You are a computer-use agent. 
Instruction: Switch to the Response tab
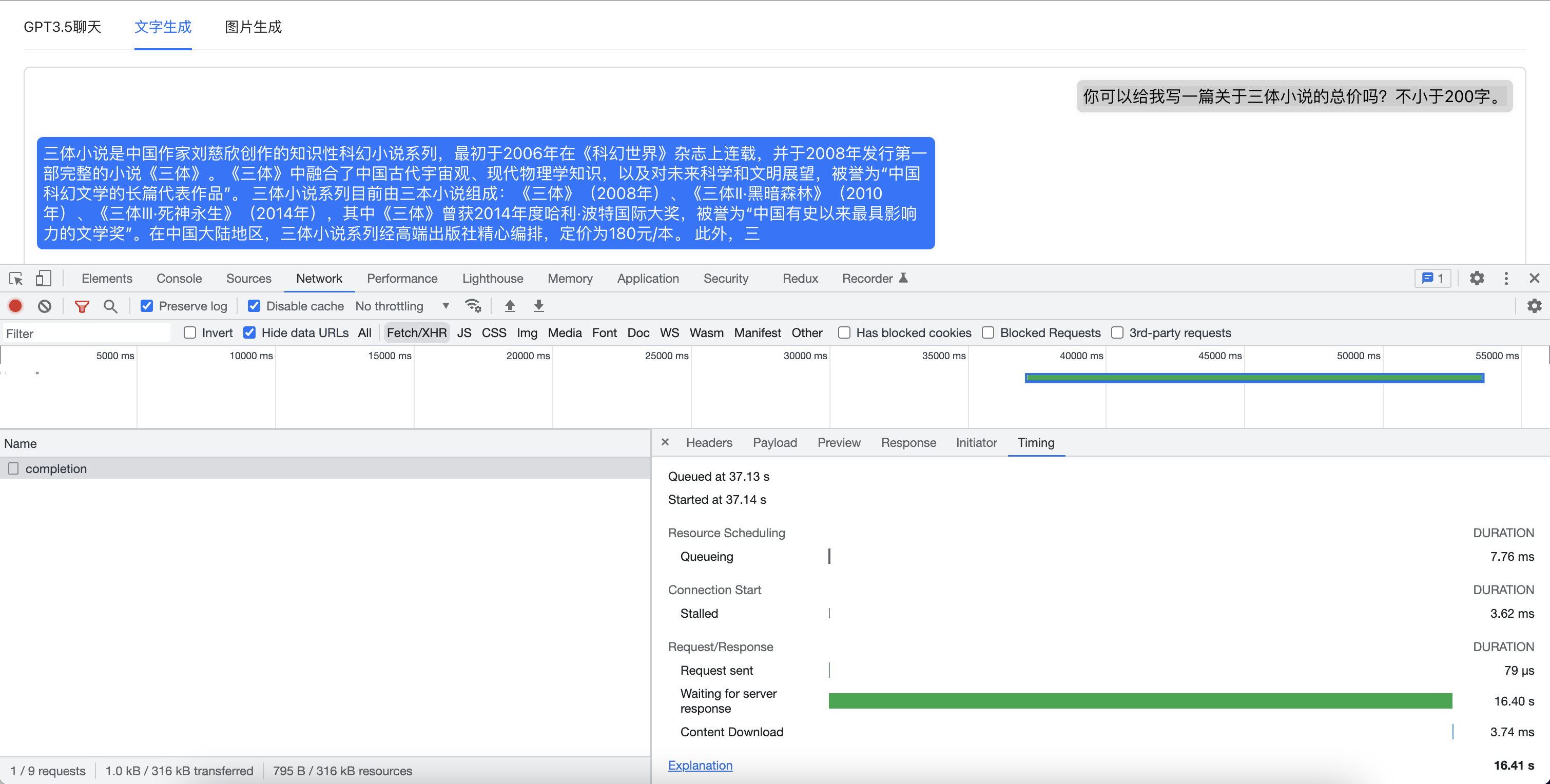pyautogui.click(x=908, y=443)
